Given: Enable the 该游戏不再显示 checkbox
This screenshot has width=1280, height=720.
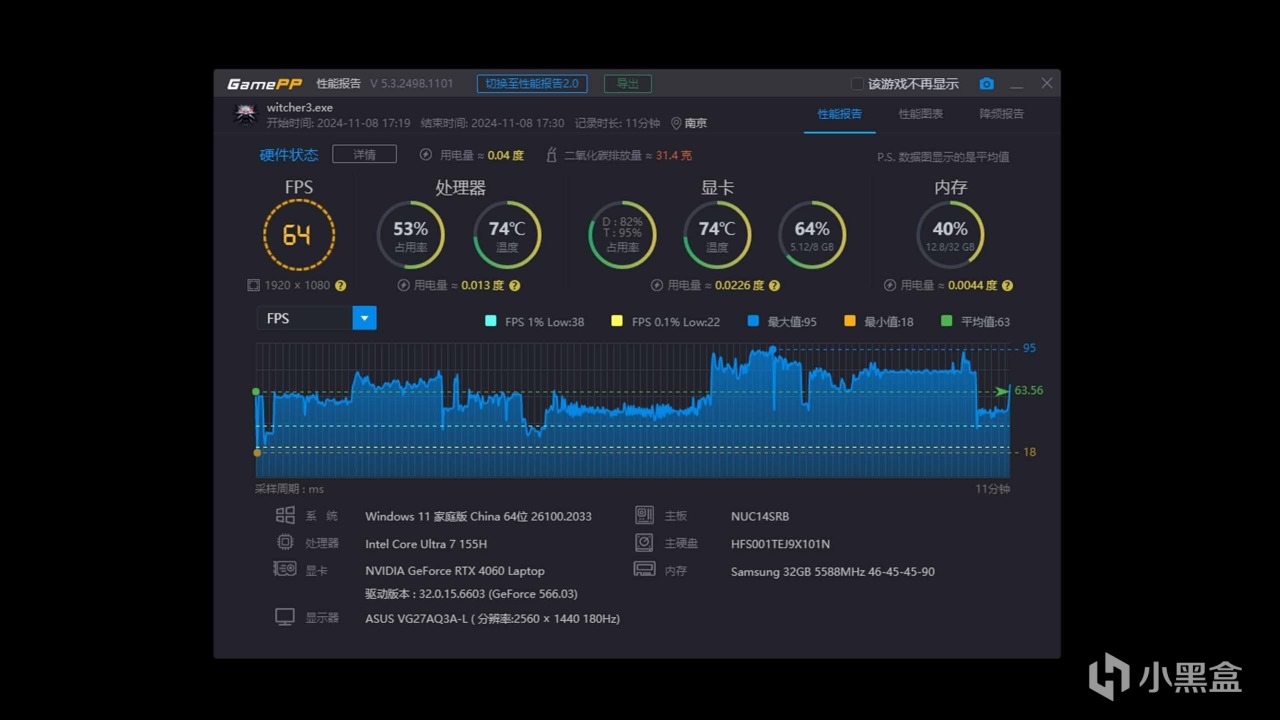Looking at the screenshot, I should (x=857, y=84).
